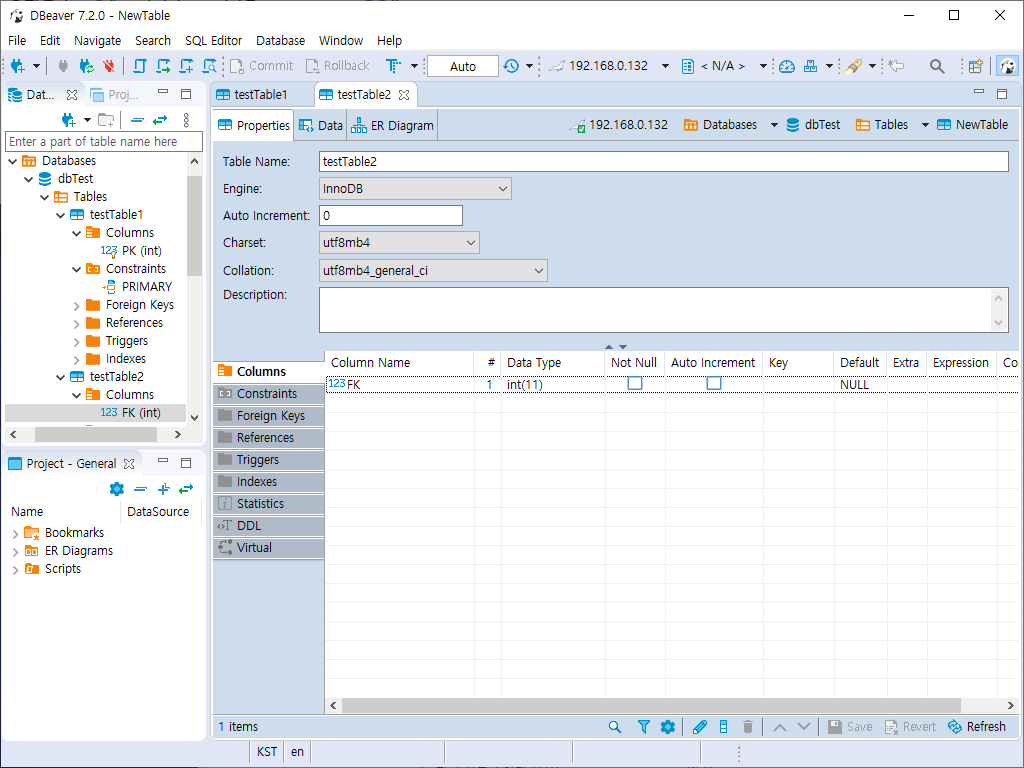1024x768 pixels.
Task: Click the collapse all icon in the Database Navigator
Action: (x=137, y=120)
